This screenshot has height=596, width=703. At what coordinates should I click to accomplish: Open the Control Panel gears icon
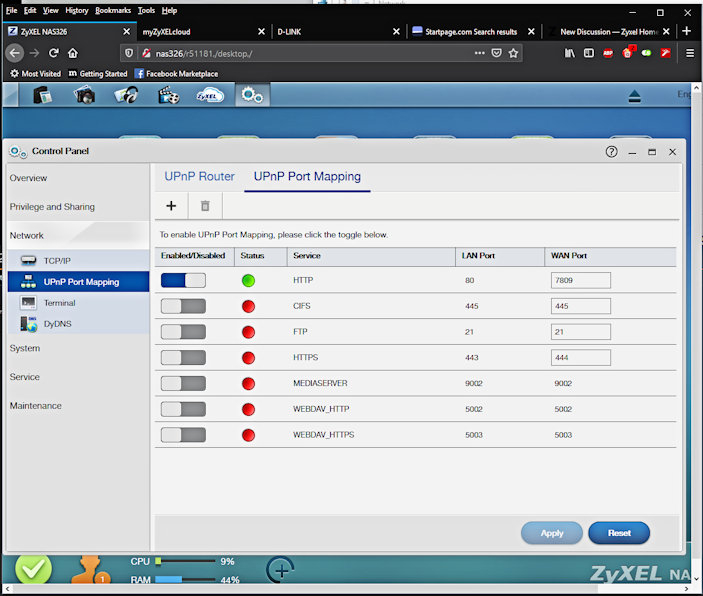(252, 95)
